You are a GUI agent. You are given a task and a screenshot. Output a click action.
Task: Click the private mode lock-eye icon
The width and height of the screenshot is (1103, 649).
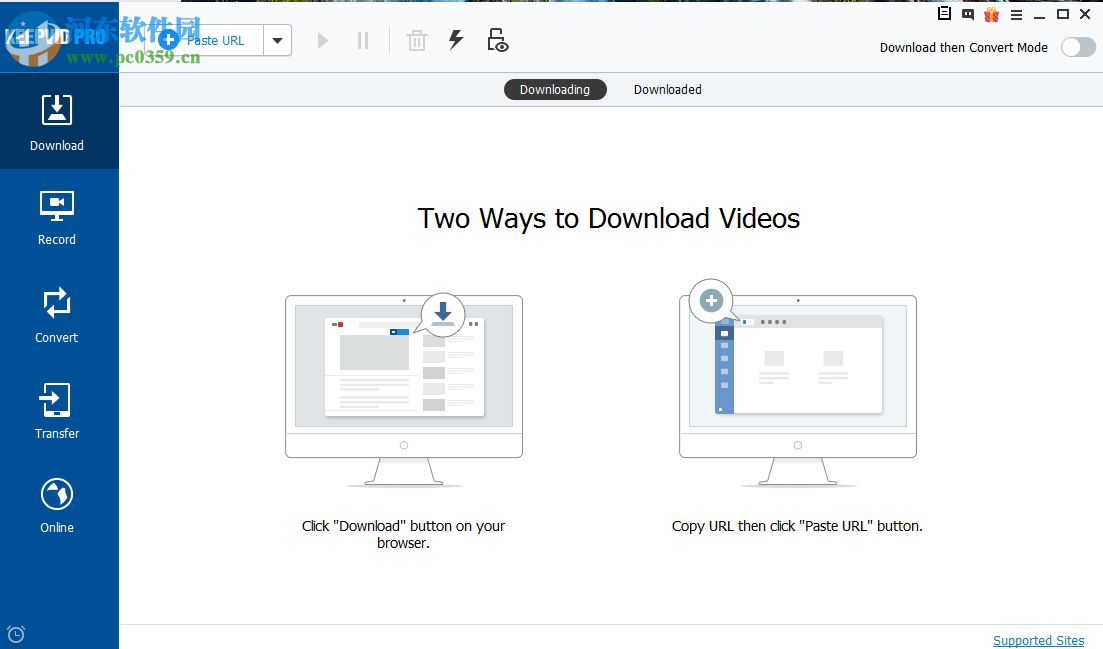click(497, 40)
